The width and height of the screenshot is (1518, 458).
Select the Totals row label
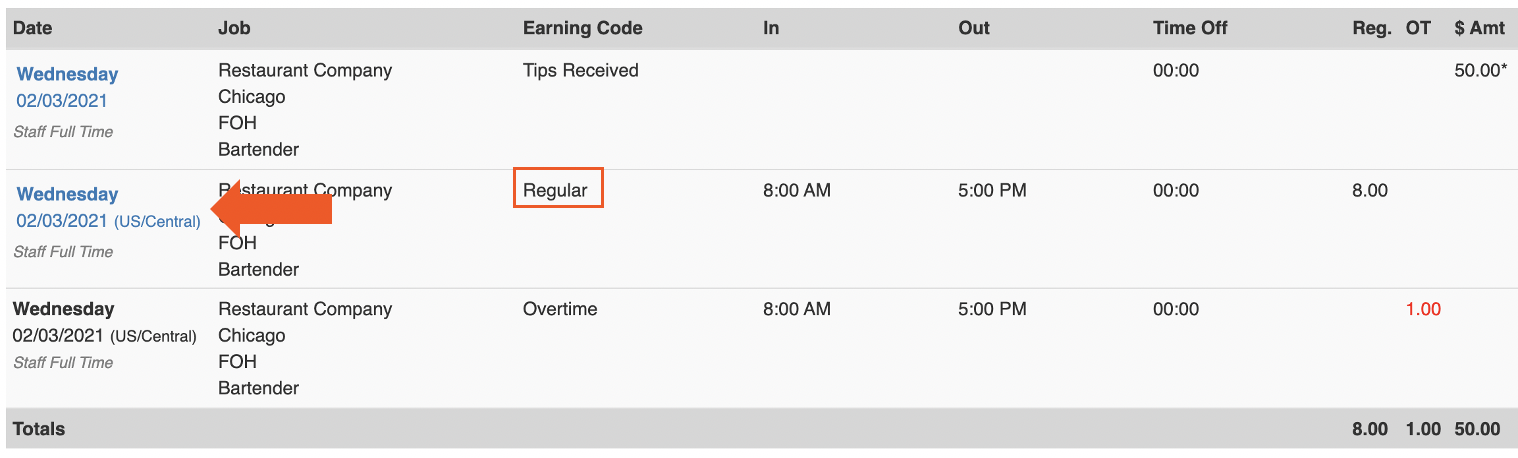39,429
